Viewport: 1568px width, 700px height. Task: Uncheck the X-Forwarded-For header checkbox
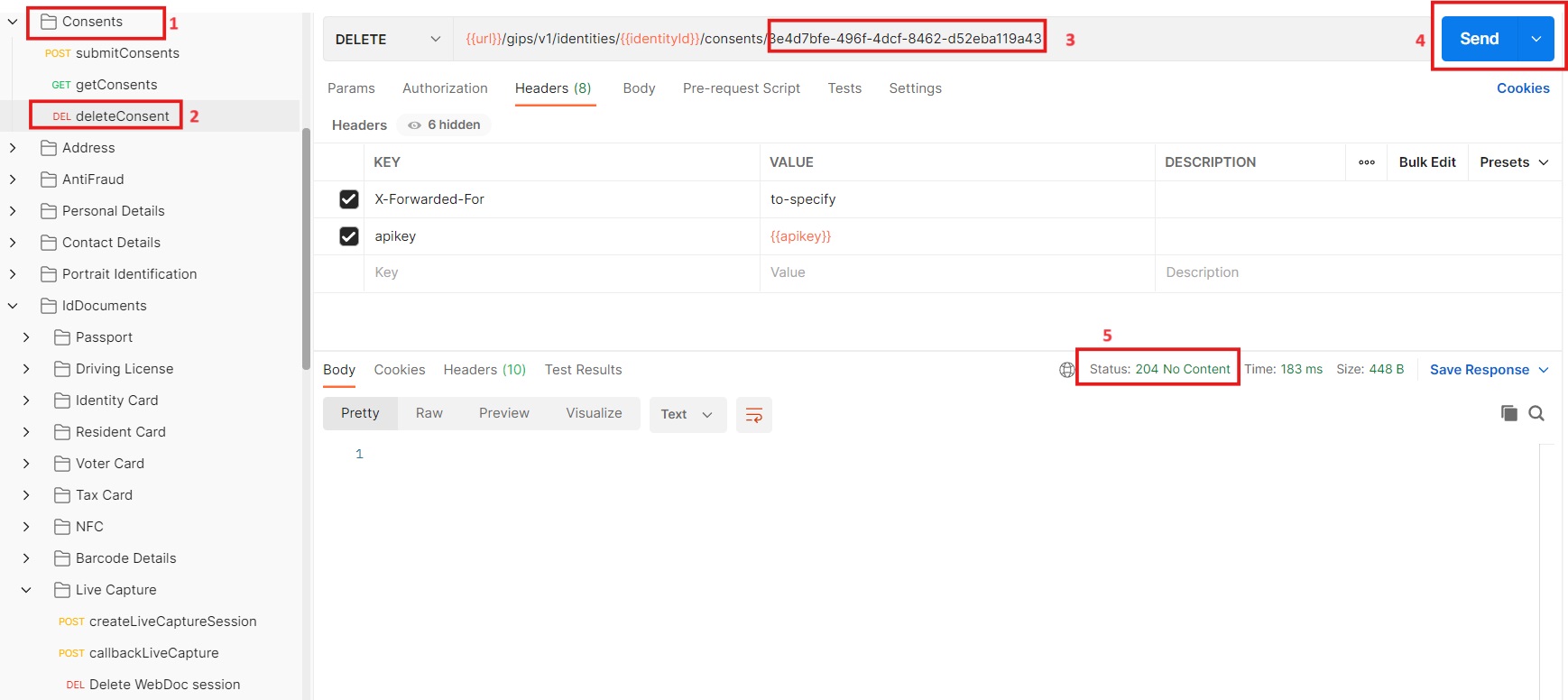point(349,199)
